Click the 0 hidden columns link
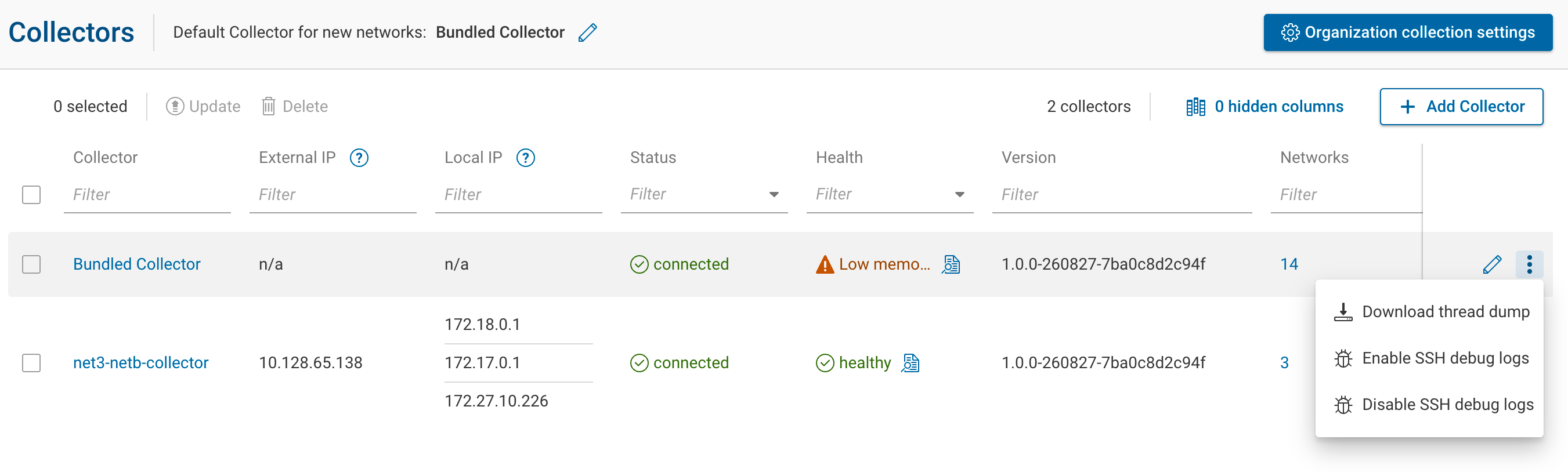This screenshot has height=472, width=1568. point(1278,107)
